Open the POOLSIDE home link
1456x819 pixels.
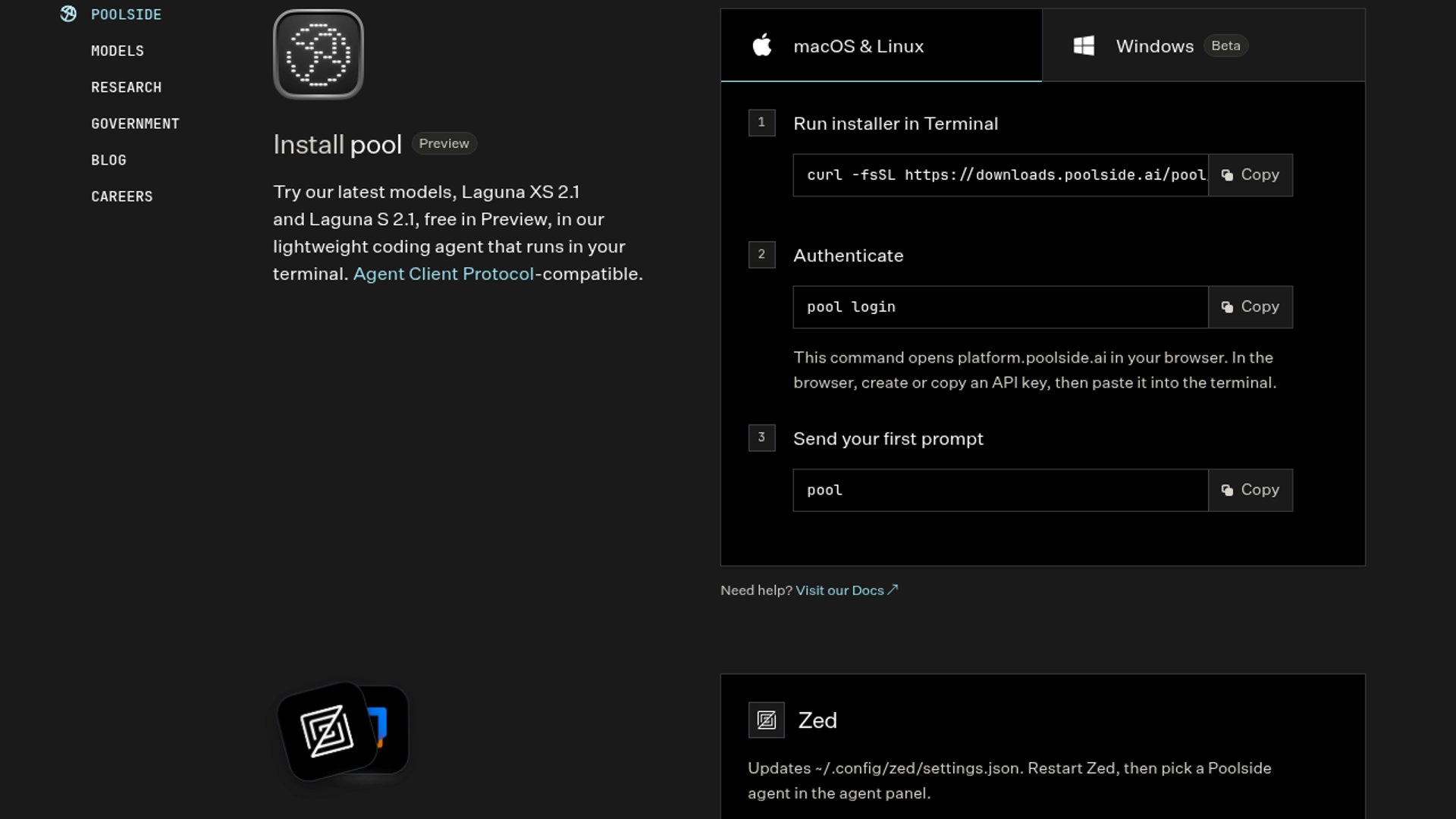[126, 14]
